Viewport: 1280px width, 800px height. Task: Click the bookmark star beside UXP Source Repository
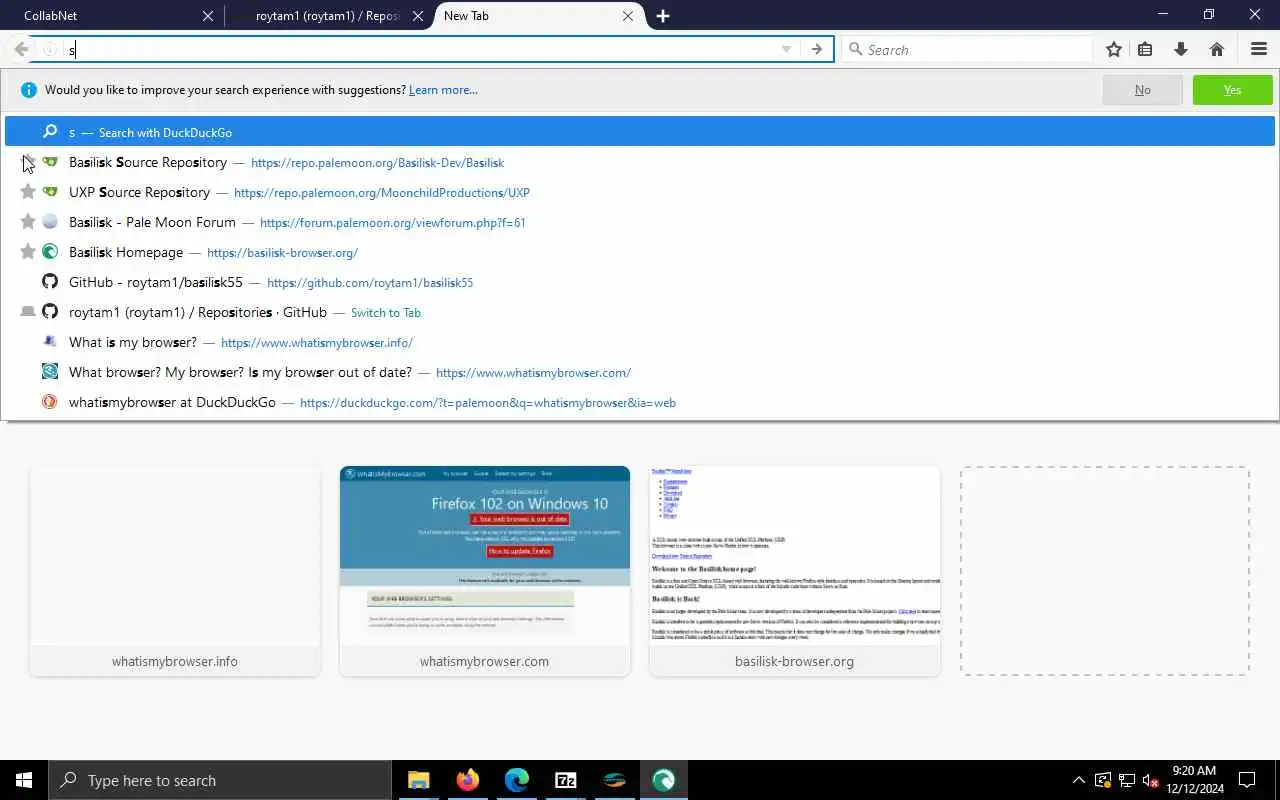point(28,192)
